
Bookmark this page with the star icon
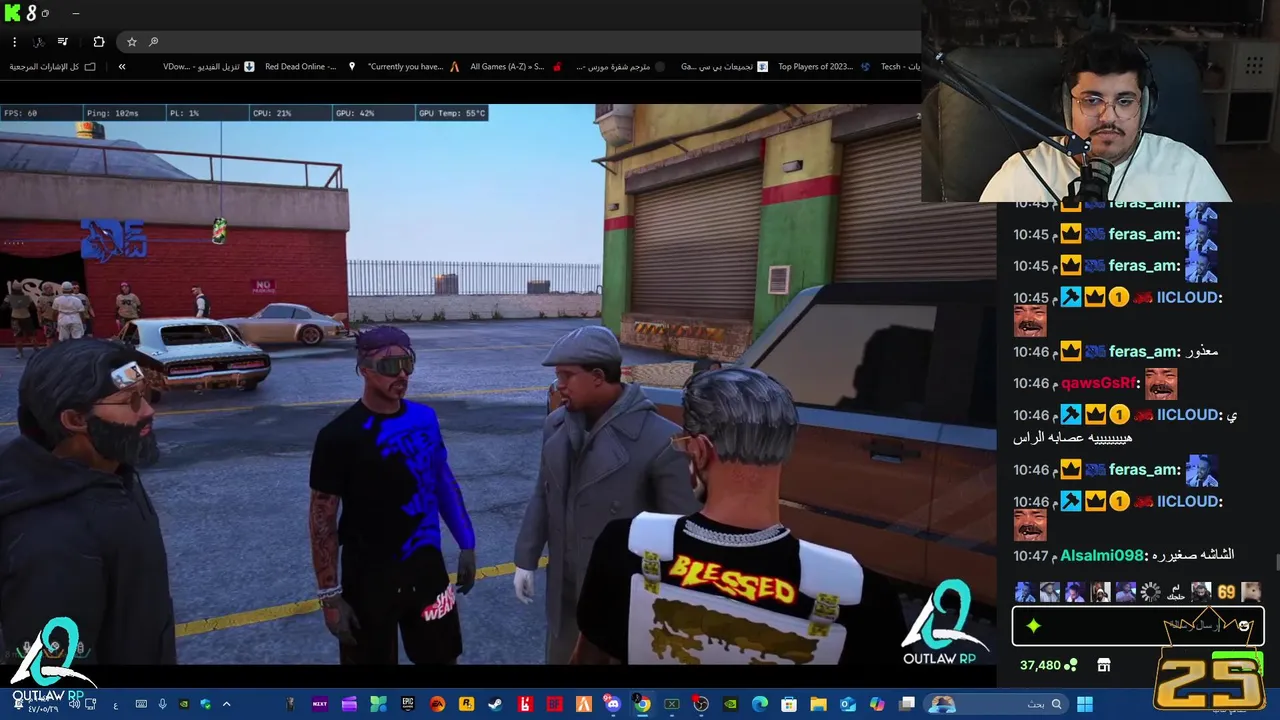(x=131, y=42)
